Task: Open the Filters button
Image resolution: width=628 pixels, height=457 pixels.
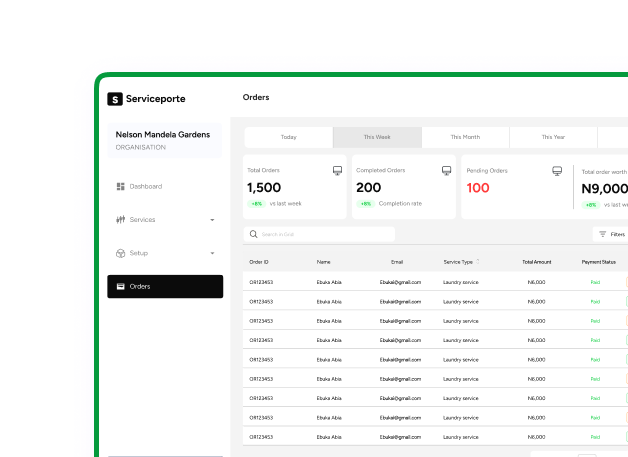Action: [x=611, y=234]
